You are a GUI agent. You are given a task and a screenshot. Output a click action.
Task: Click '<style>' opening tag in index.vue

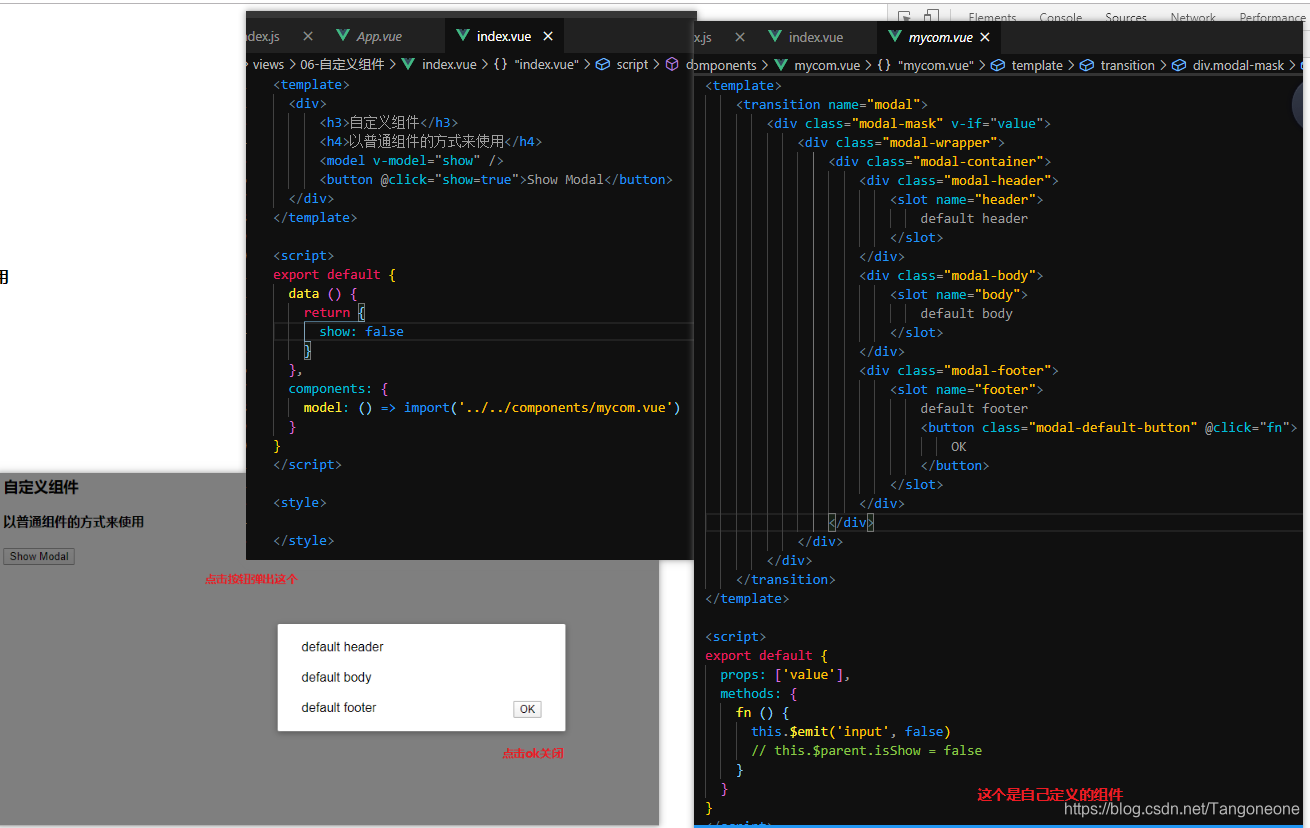tap(300, 502)
